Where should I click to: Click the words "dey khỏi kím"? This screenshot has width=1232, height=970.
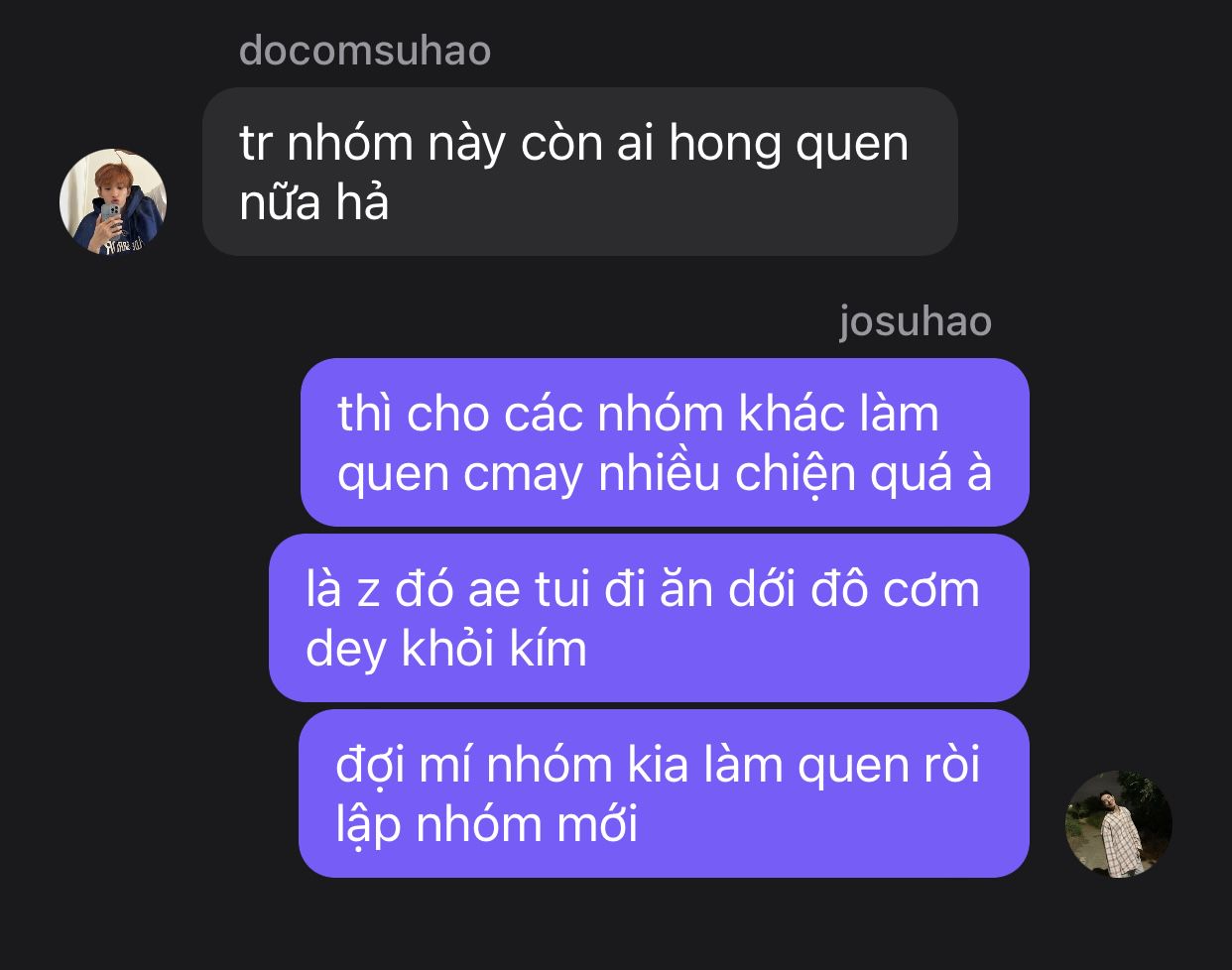point(446,650)
